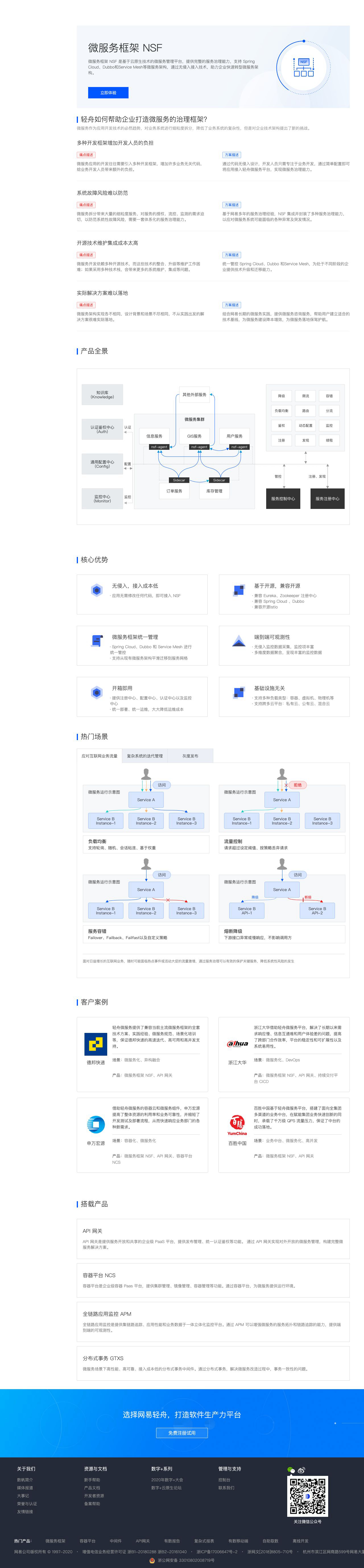Click the 浙公网安备 33010802008719号 link

186,1560
